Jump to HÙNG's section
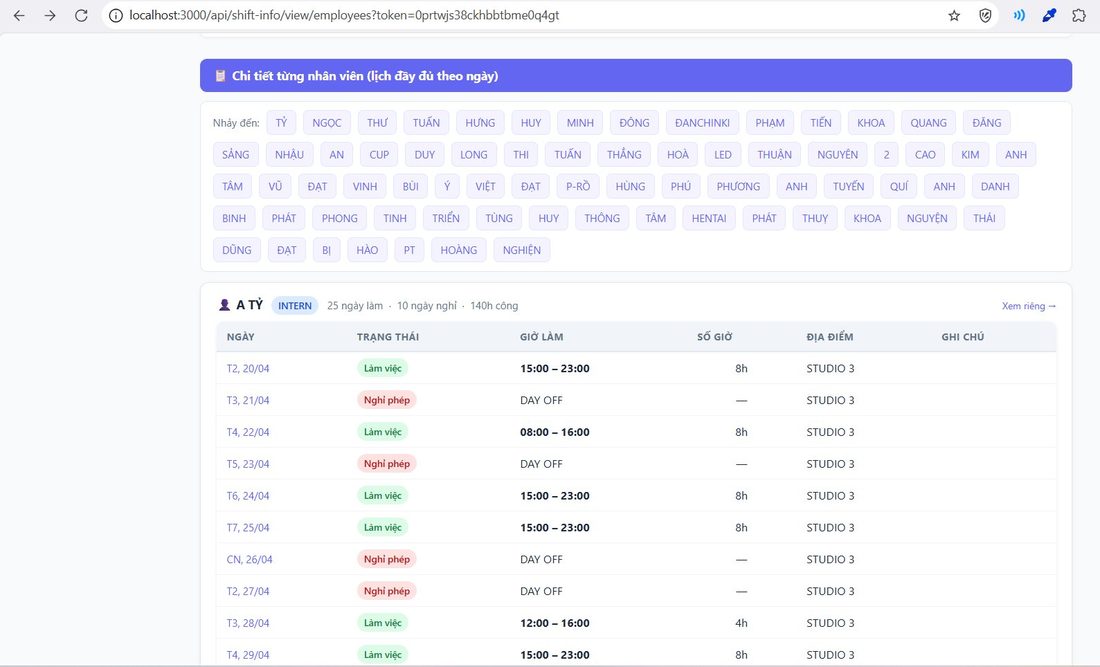1100x667 pixels. point(630,187)
